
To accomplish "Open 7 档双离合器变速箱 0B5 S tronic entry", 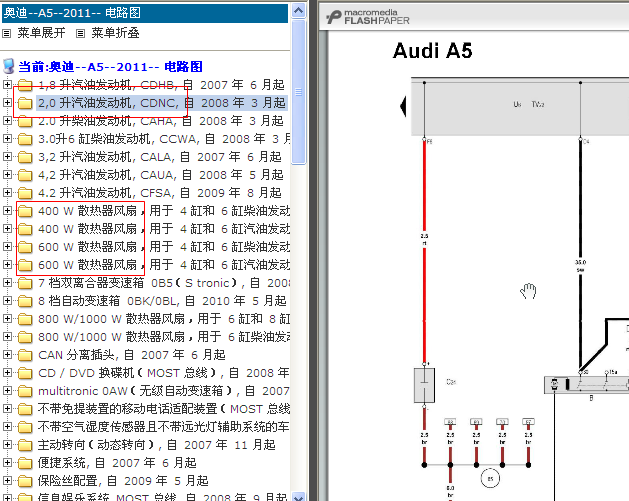I will click(164, 283).
